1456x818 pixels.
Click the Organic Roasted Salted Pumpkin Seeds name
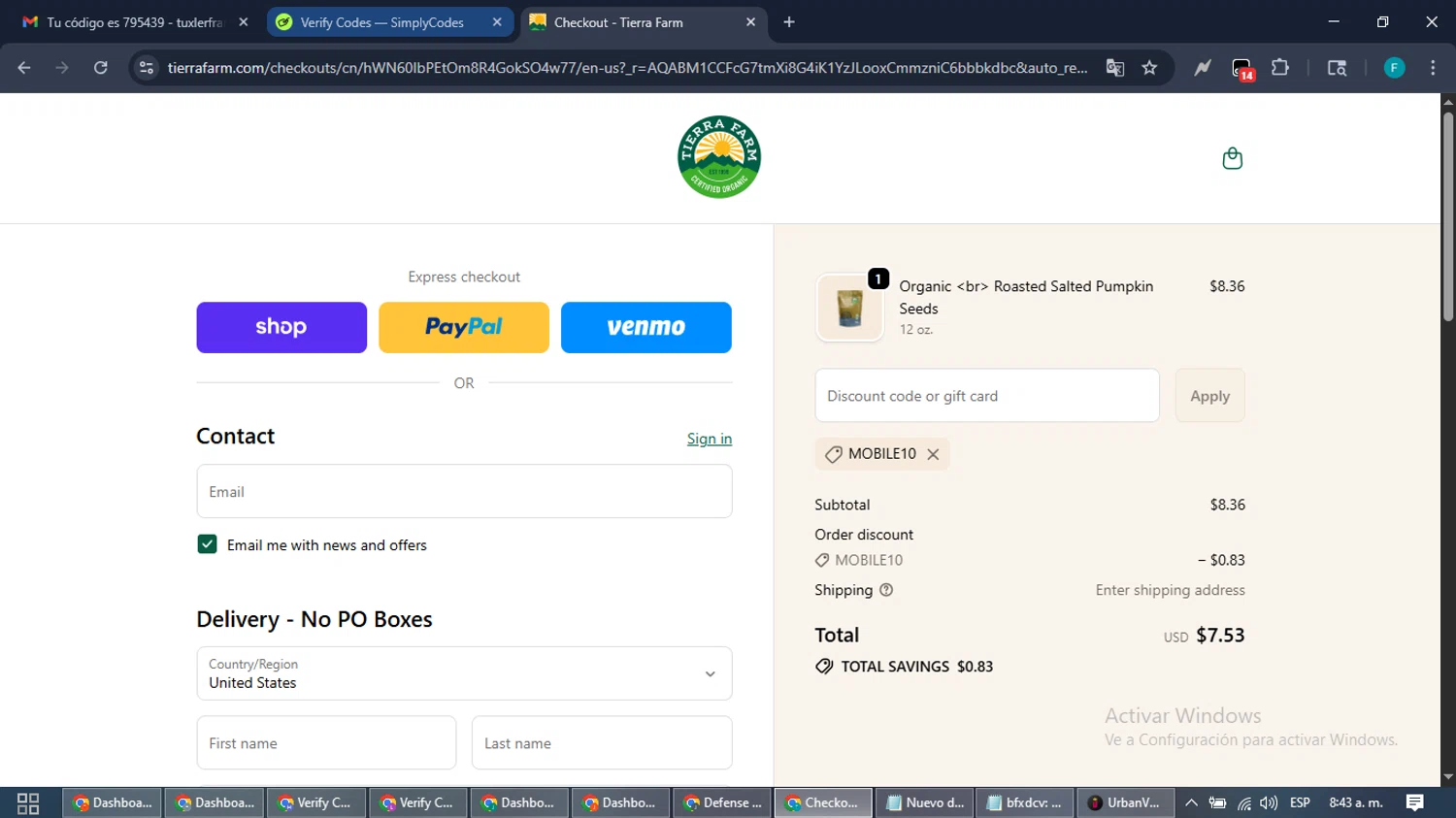click(1026, 297)
